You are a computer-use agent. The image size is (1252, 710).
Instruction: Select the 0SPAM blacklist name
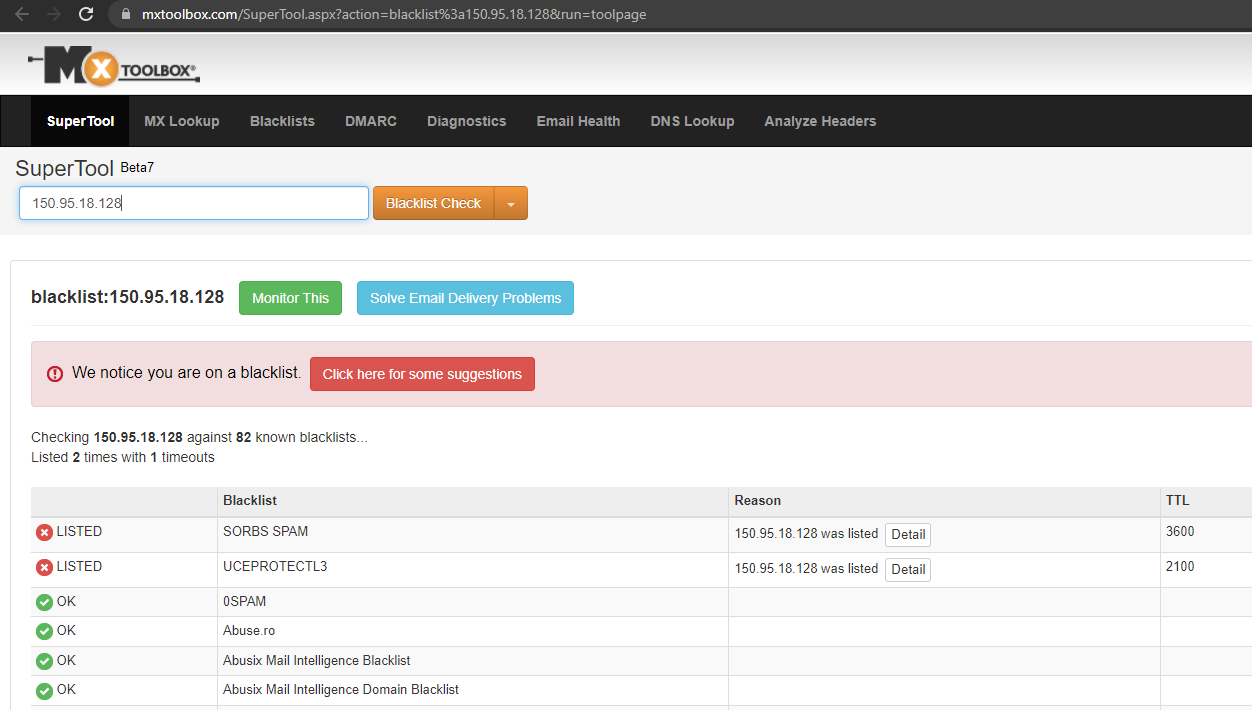click(244, 601)
